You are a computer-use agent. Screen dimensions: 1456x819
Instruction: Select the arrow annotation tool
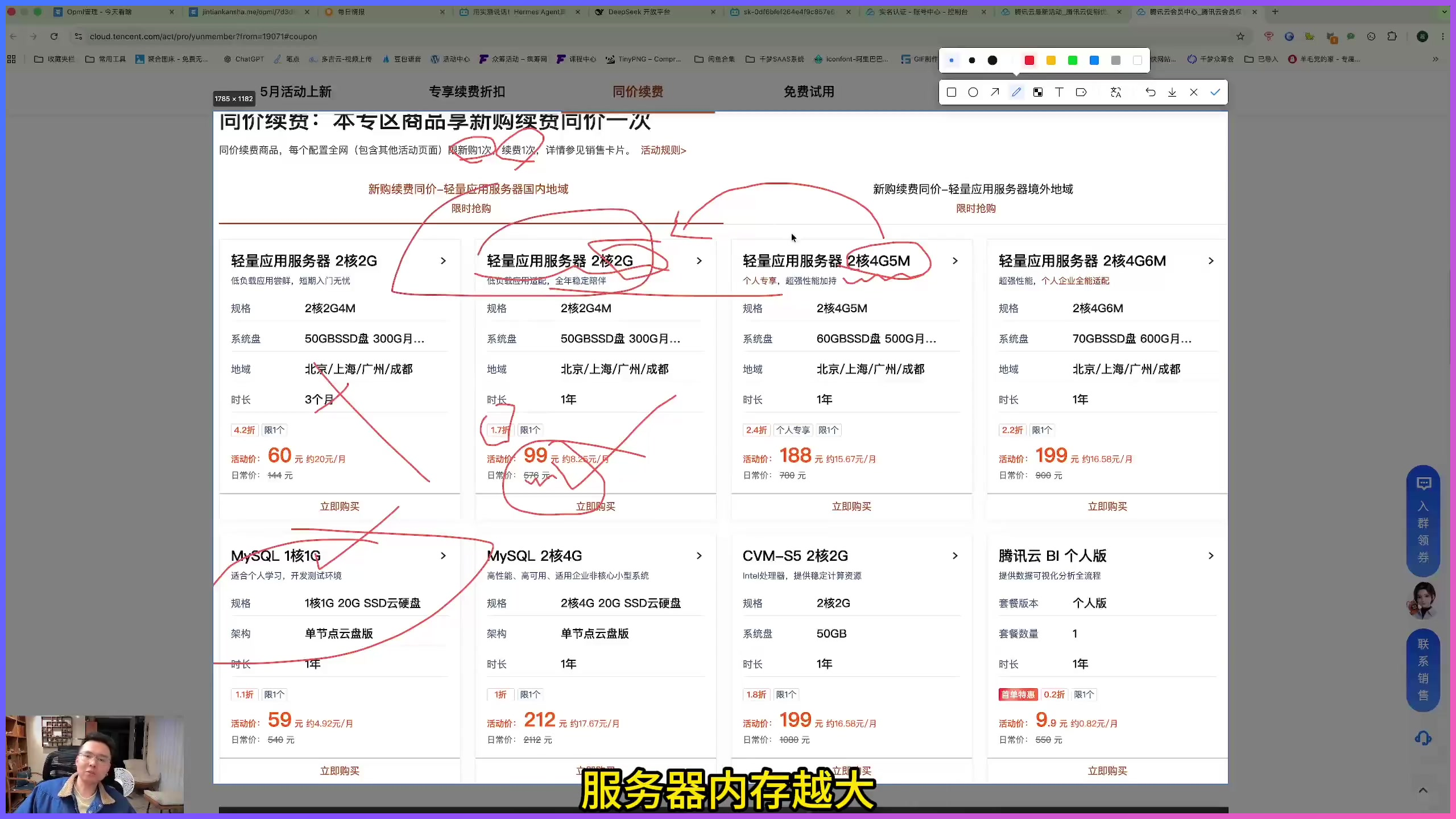pyautogui.click(x=995, y=92)
